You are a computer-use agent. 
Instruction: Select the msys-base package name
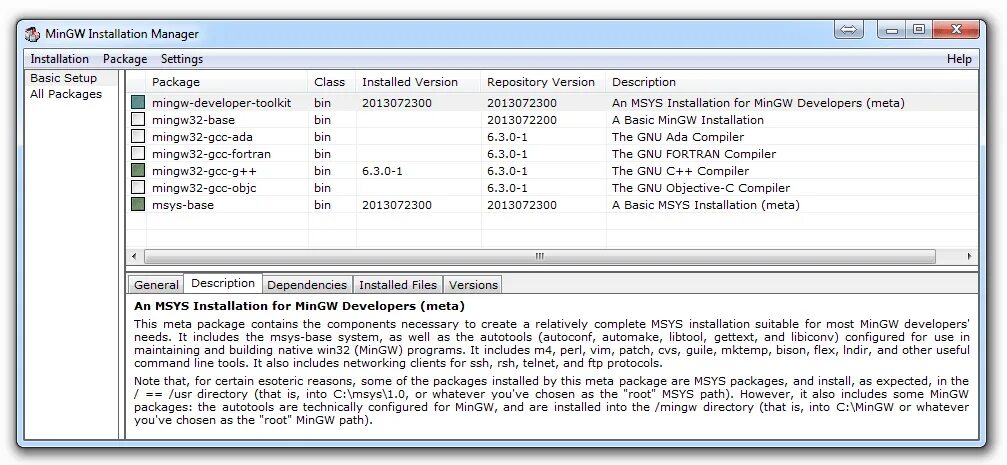[183, 205]
